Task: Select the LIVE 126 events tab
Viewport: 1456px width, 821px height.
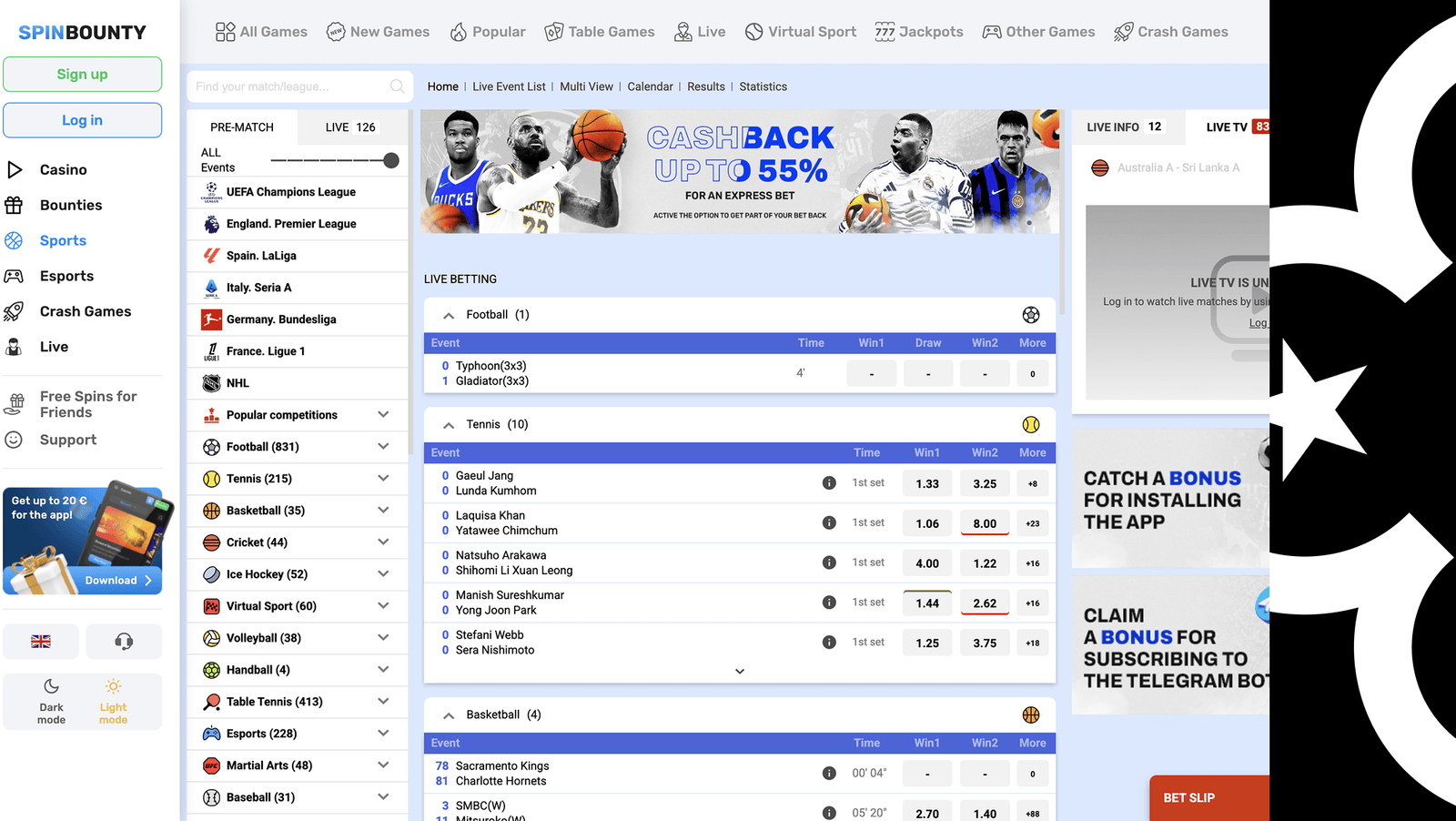Action: [x=350, y=127]
